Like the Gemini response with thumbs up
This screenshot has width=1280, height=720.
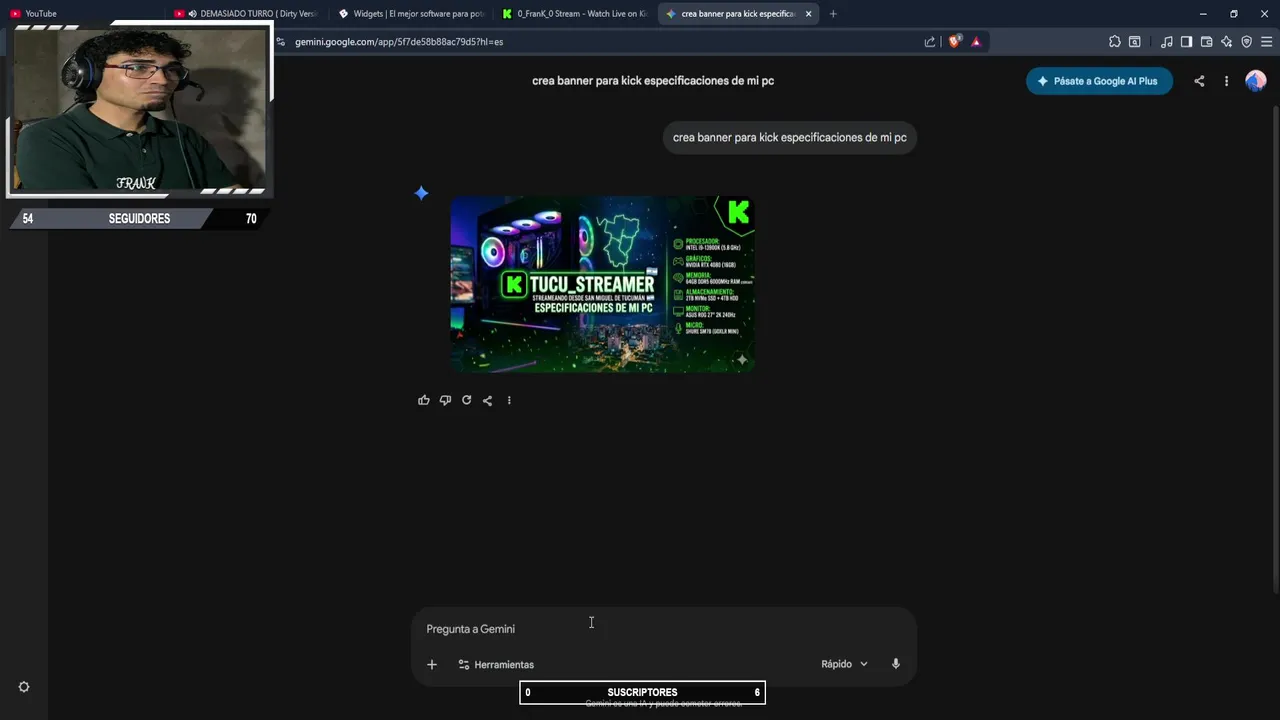pyautogui.click(x=424, y=400)
